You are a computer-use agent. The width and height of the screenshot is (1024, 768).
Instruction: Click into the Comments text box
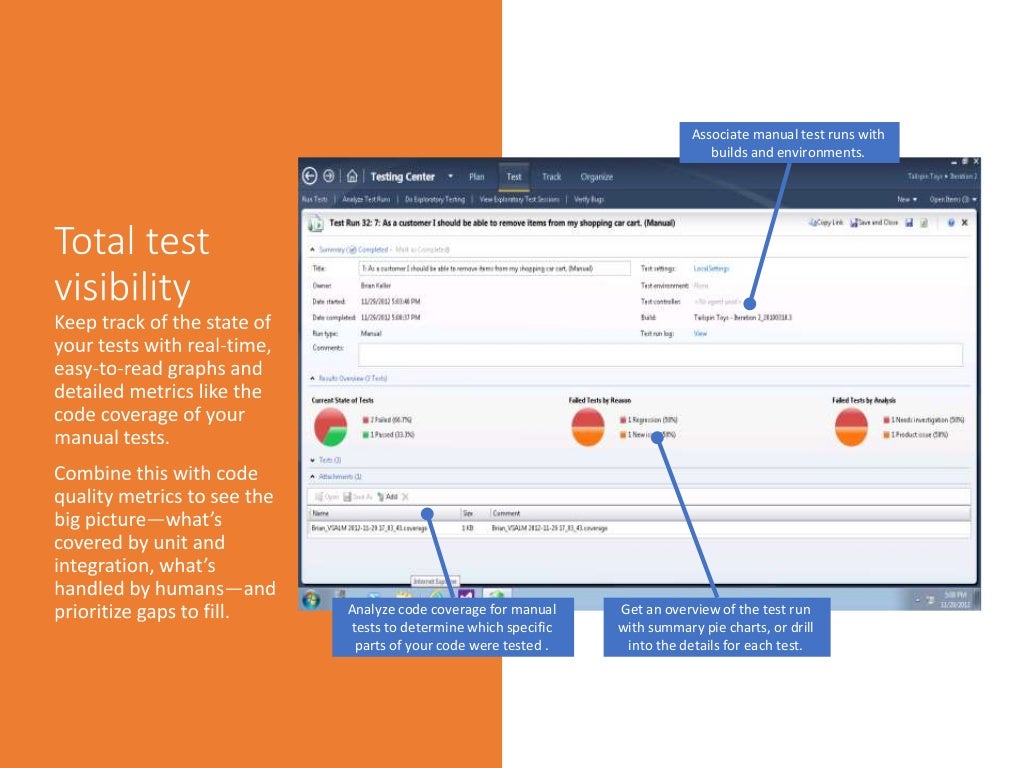(660, 355)
